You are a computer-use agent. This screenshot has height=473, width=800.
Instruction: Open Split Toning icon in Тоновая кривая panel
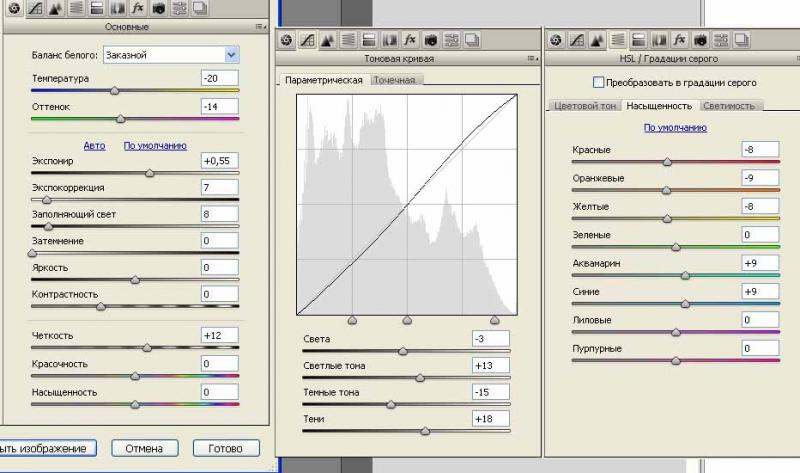[369, 40]
